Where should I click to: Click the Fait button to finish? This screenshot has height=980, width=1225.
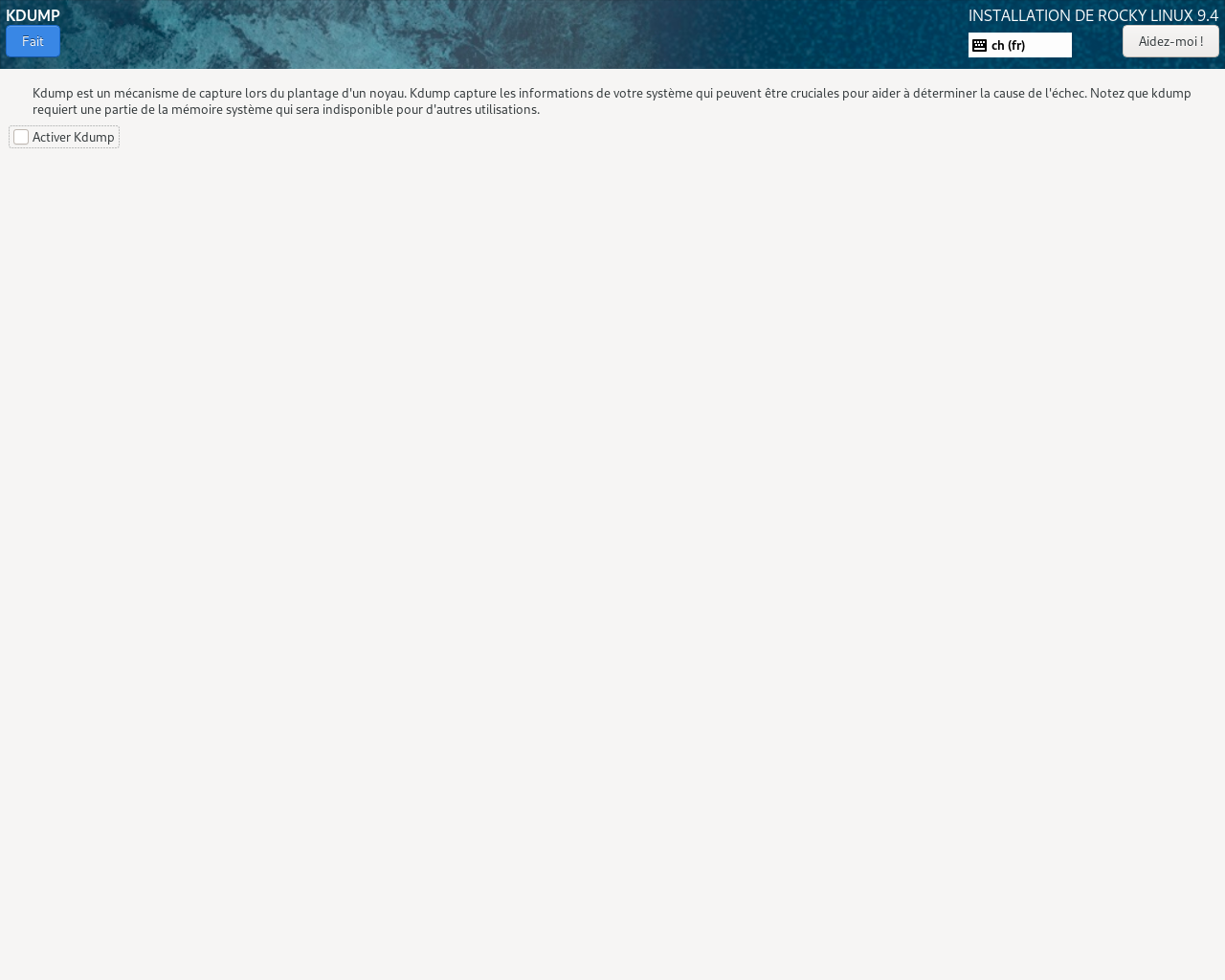[32, 41]
